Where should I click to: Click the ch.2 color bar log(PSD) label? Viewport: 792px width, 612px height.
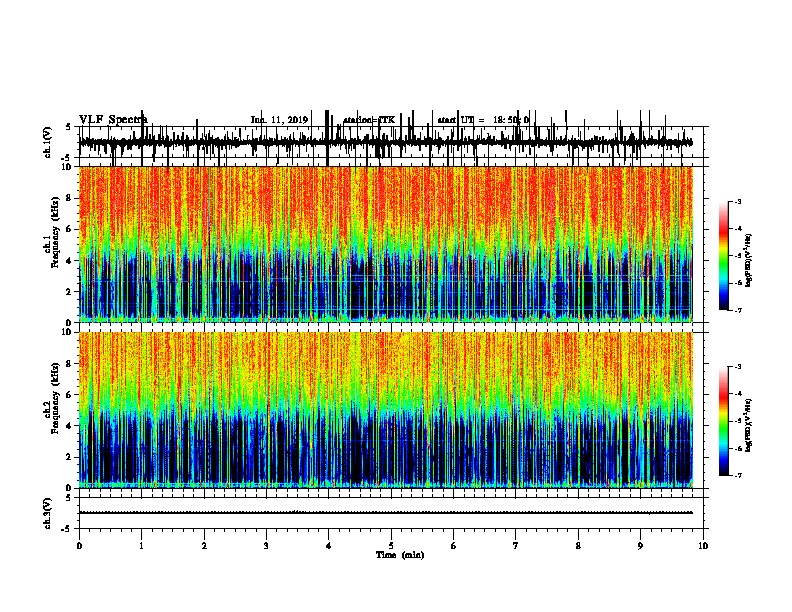[749, 425]
